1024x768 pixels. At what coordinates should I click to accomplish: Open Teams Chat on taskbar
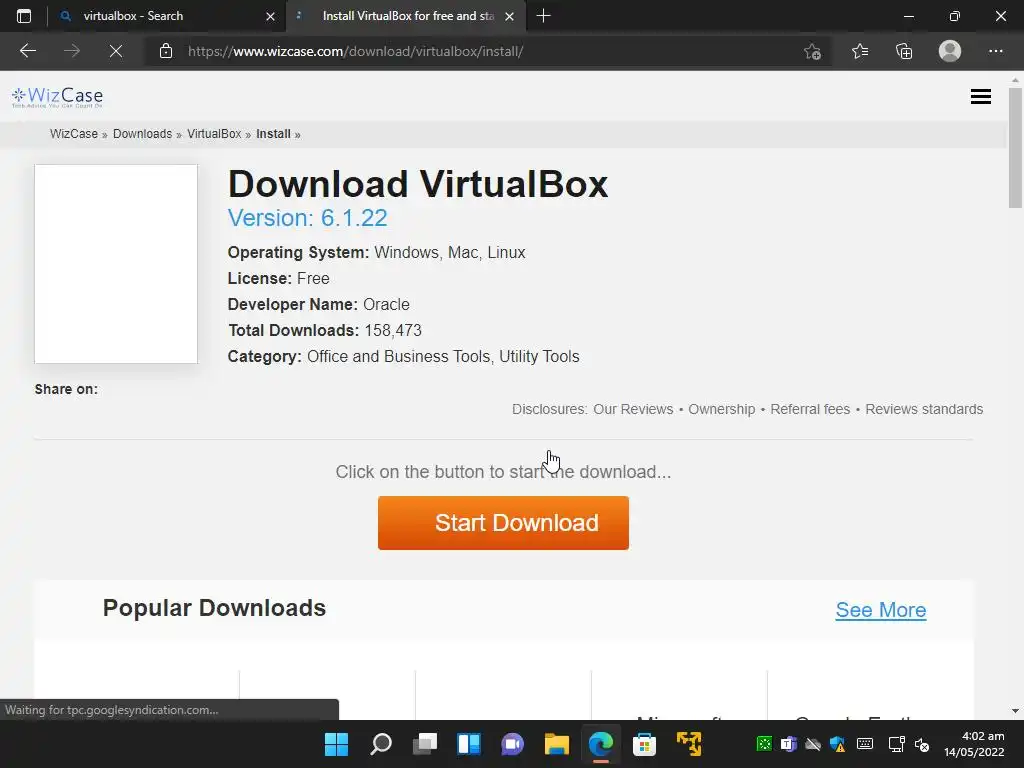coord(513,744)
